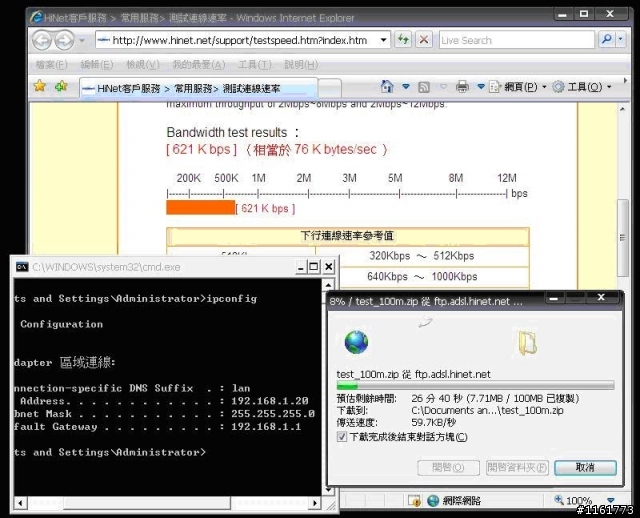Expand address bar URL history dropdown
640x518 pixels.
[384, 40]
